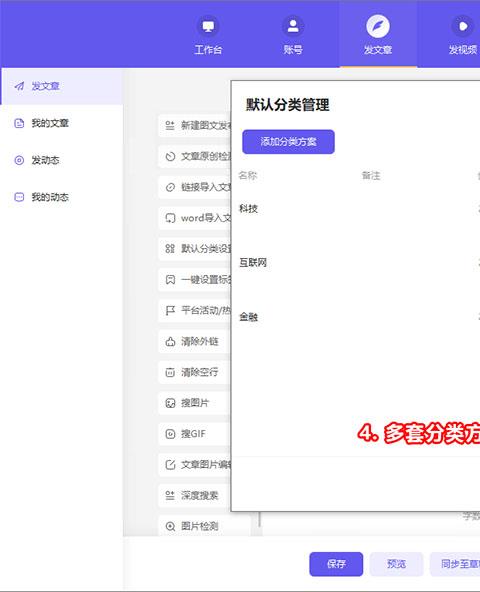Click the 搜GIF tool entry
Screen dimensions: 480x592
coord(194,434)
